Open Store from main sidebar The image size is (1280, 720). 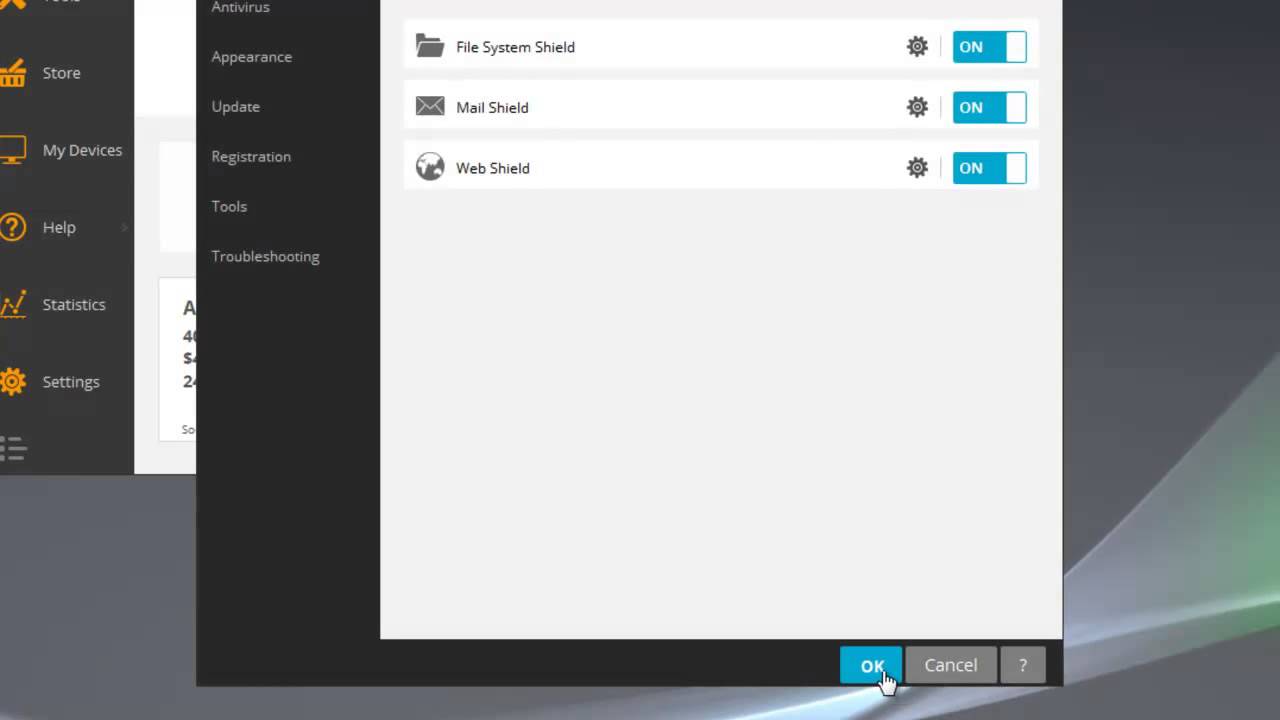(x=62, y=73)
